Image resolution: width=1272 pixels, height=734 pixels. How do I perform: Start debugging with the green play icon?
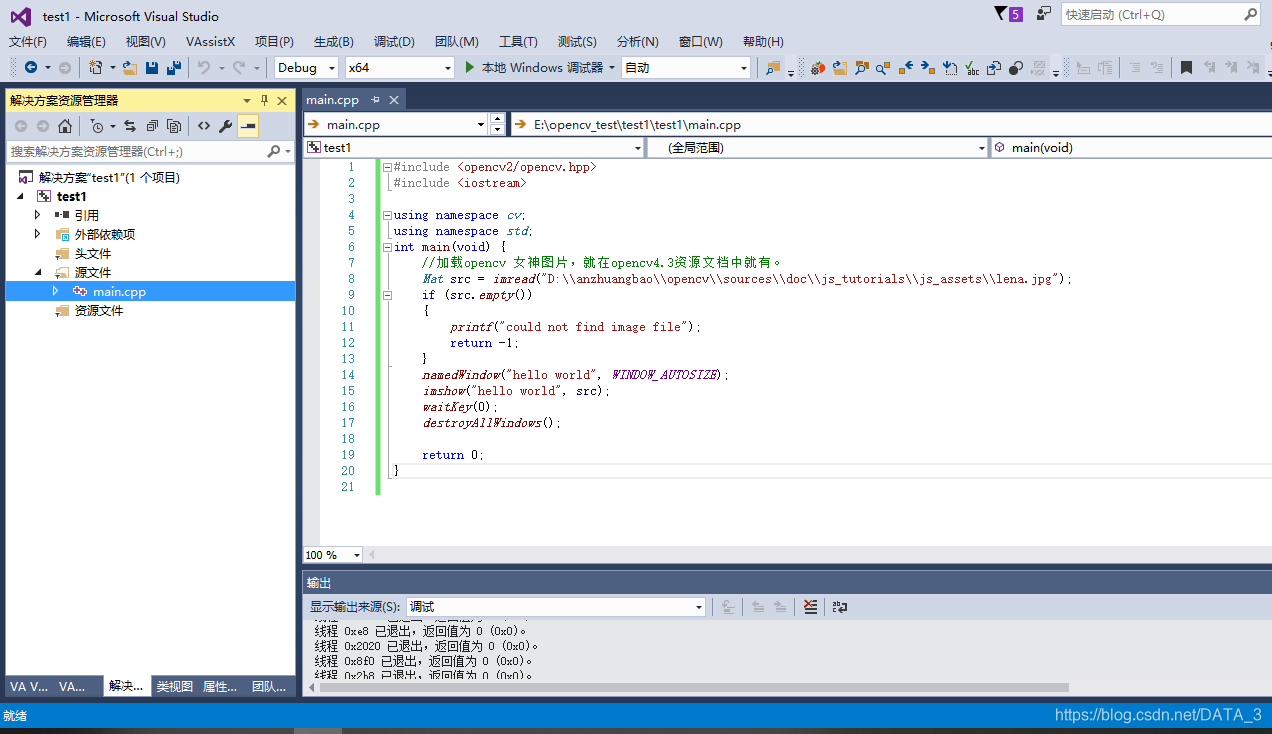coord(471,67)
